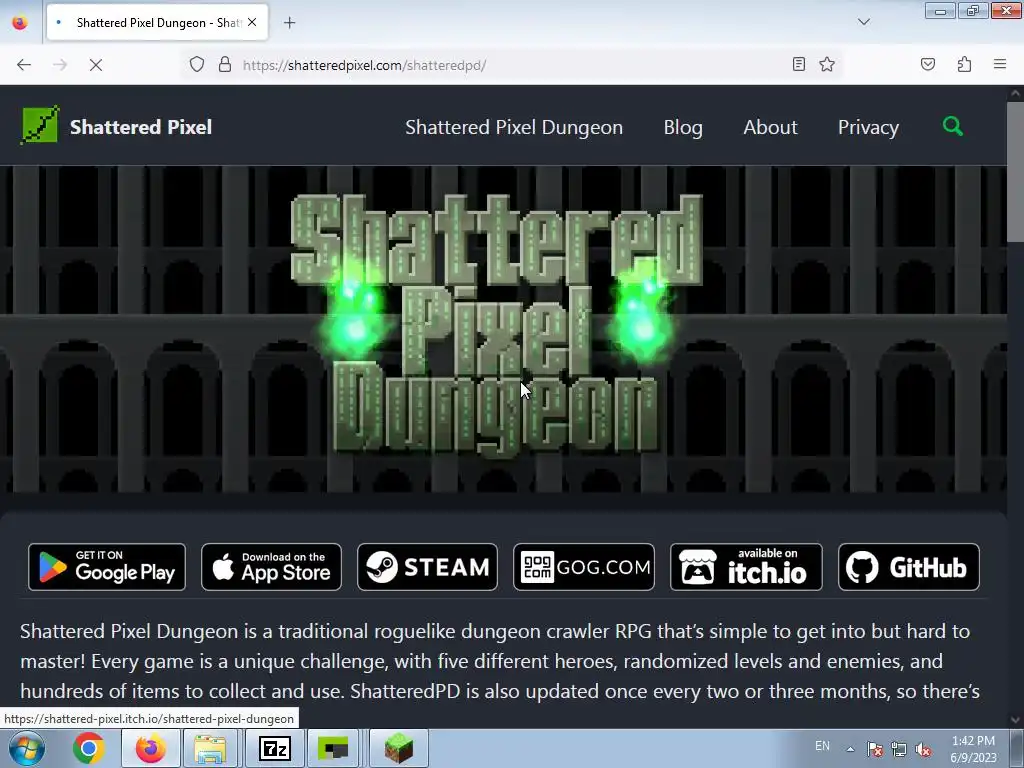The image size is (1024, 768).
Task: Click the GOG.COM store badge
Action: coord(584,567)
